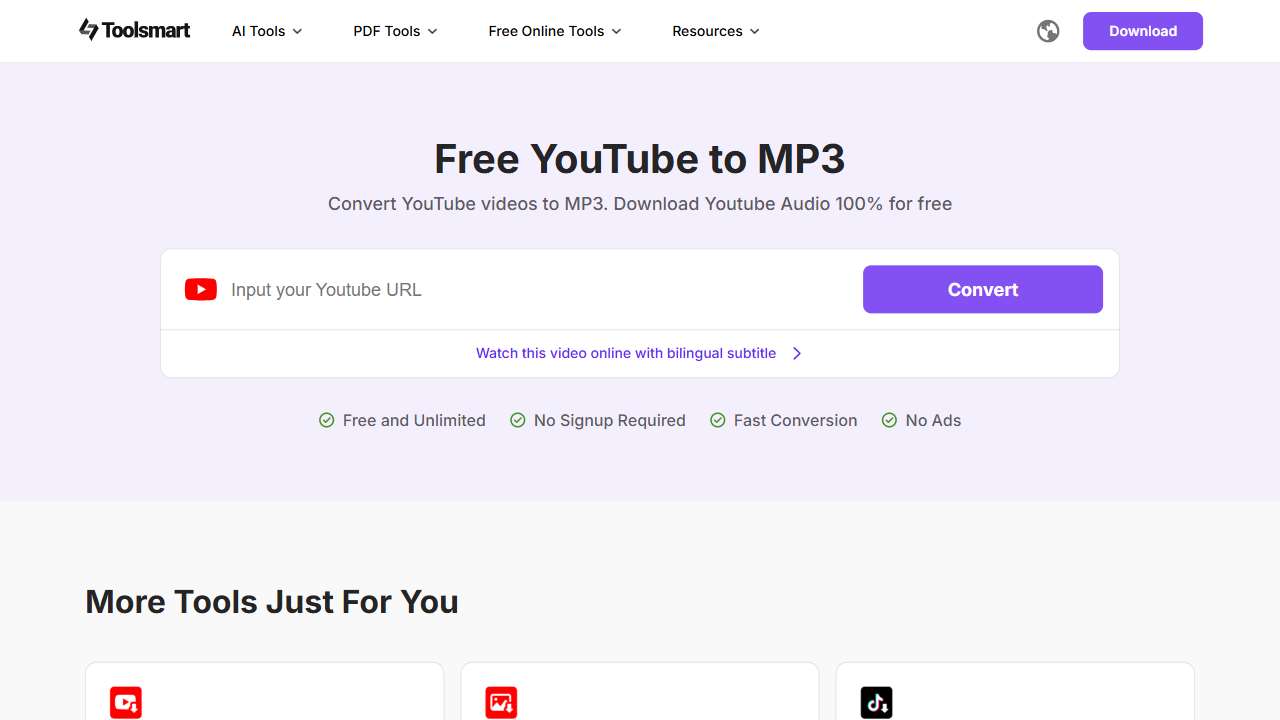Select the TikTok downloader card icon

(x=876, y=702)
